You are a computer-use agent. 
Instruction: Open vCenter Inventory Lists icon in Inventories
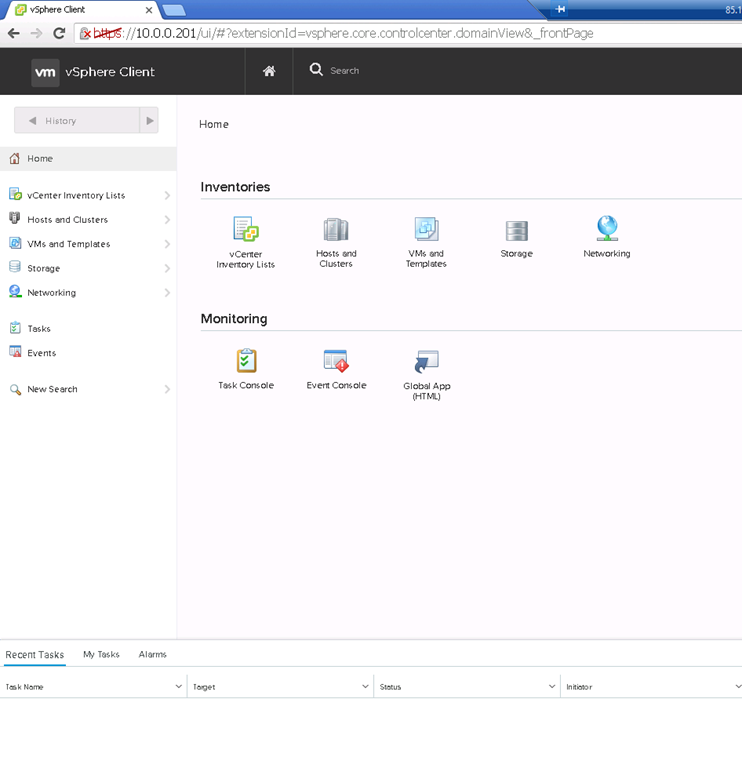[x=245, y=229]
